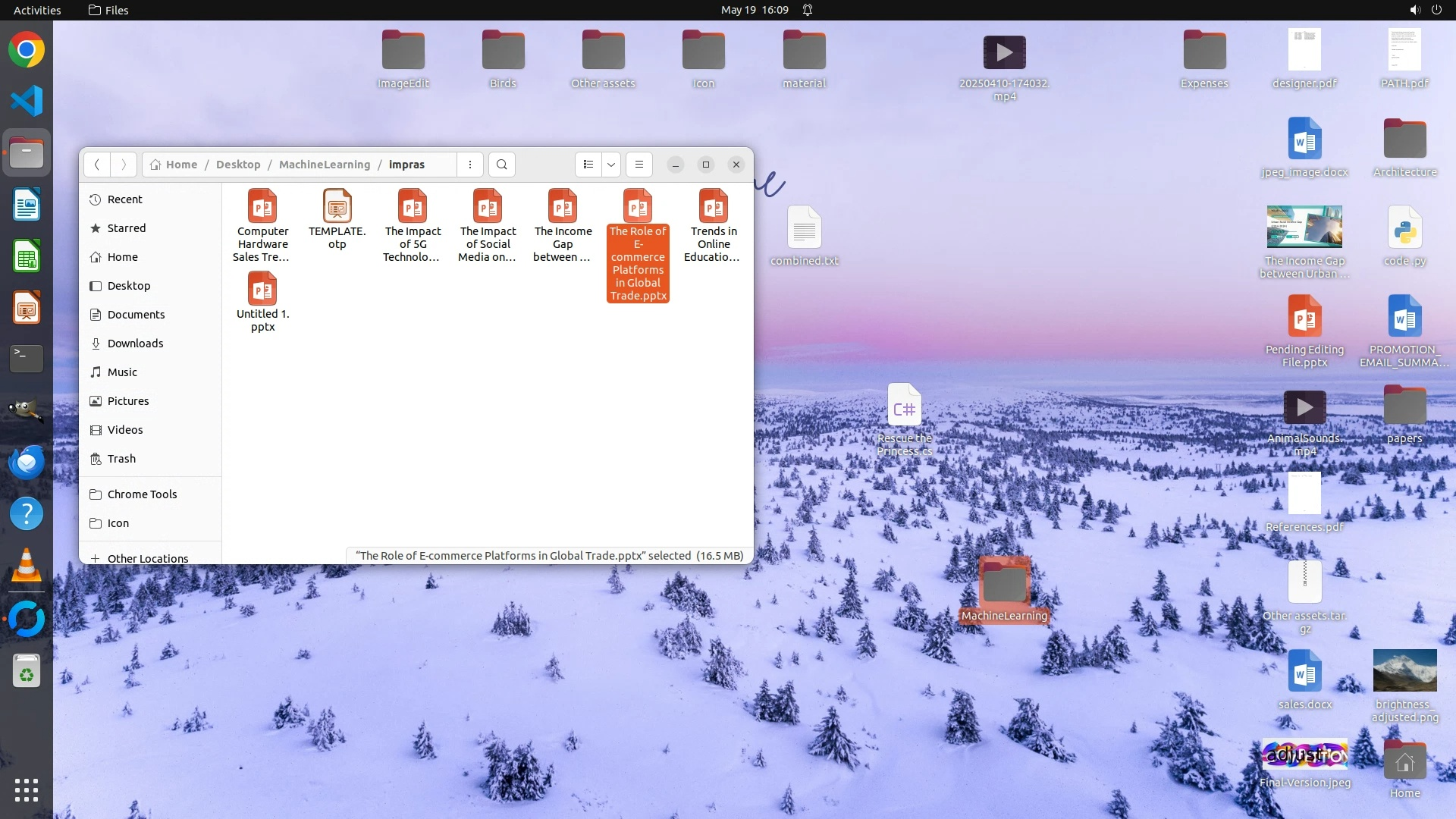The image size is (1456, 819).
Task: Open the Files hamburger main menu
Action: click(x=639, y=165)
